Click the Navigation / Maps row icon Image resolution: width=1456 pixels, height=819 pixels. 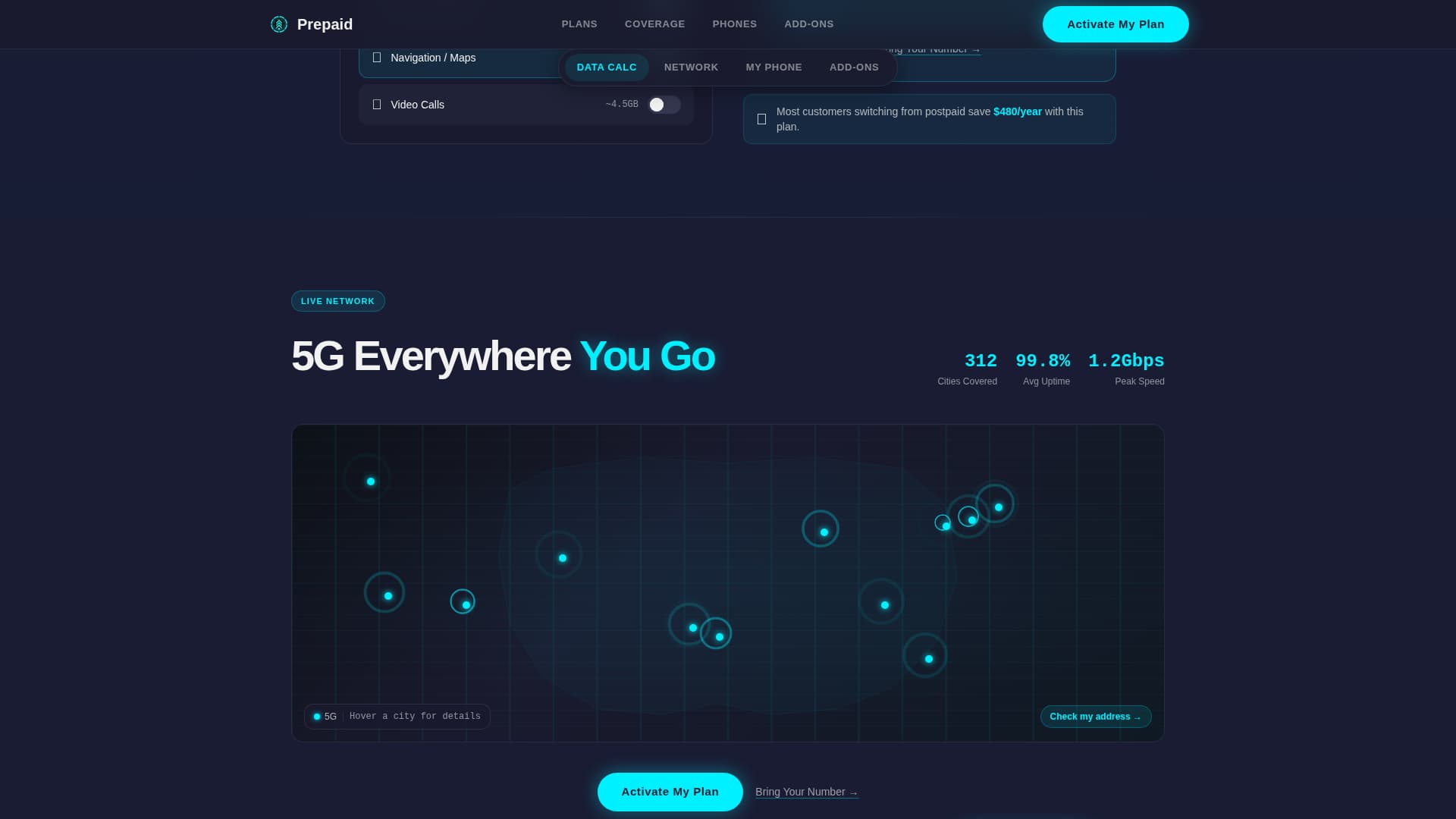(377, 58)
